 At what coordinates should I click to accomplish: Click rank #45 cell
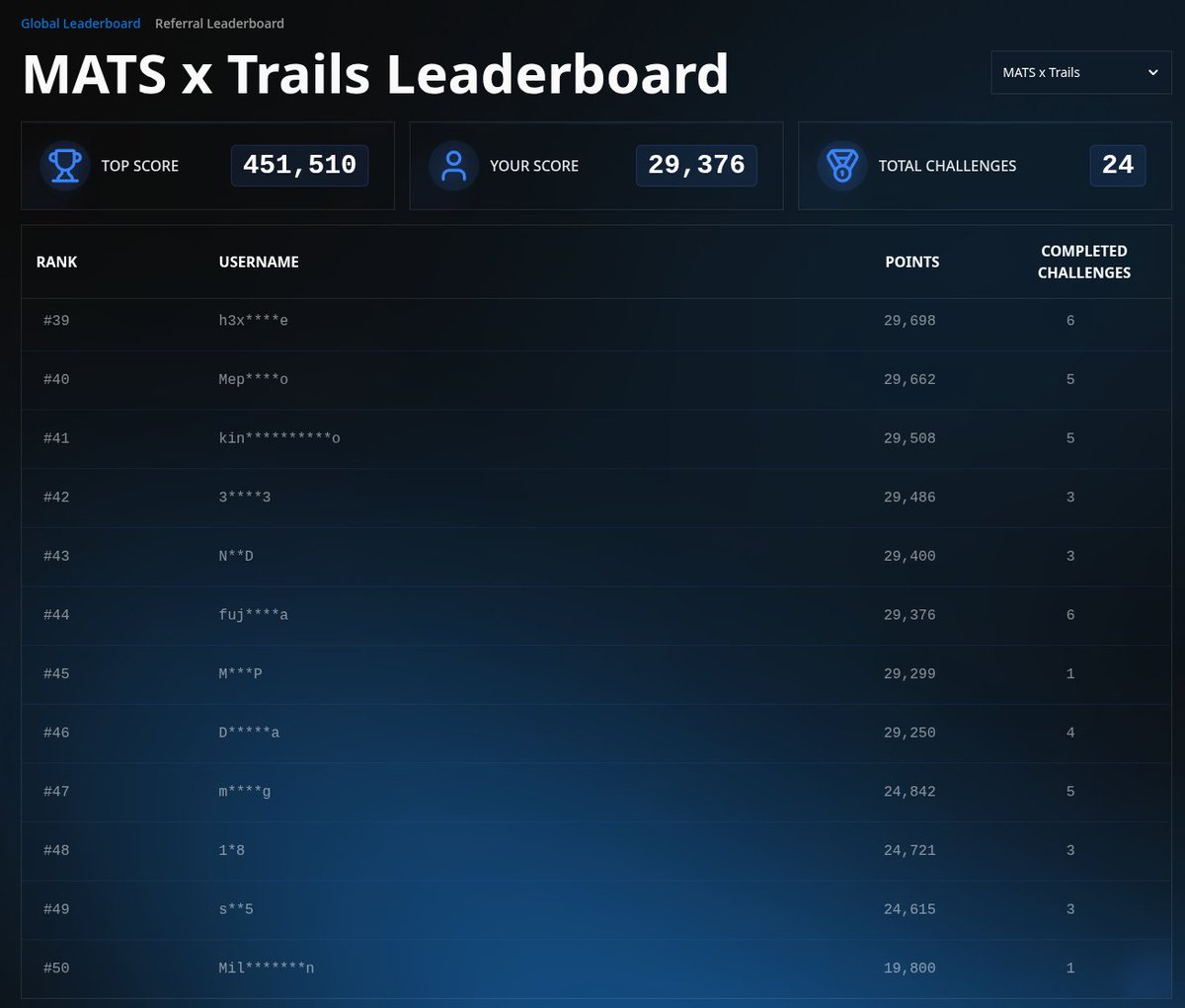[x=56, y=674]
